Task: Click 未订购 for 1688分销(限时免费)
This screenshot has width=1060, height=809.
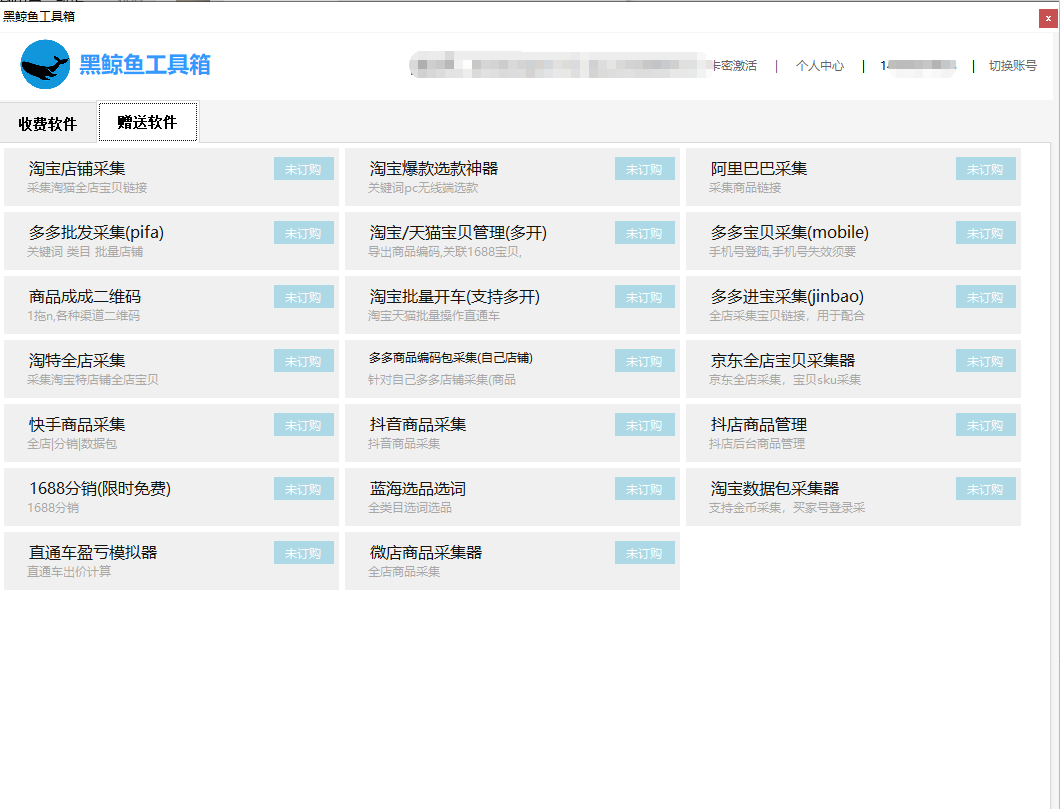Action: (304, 489)
